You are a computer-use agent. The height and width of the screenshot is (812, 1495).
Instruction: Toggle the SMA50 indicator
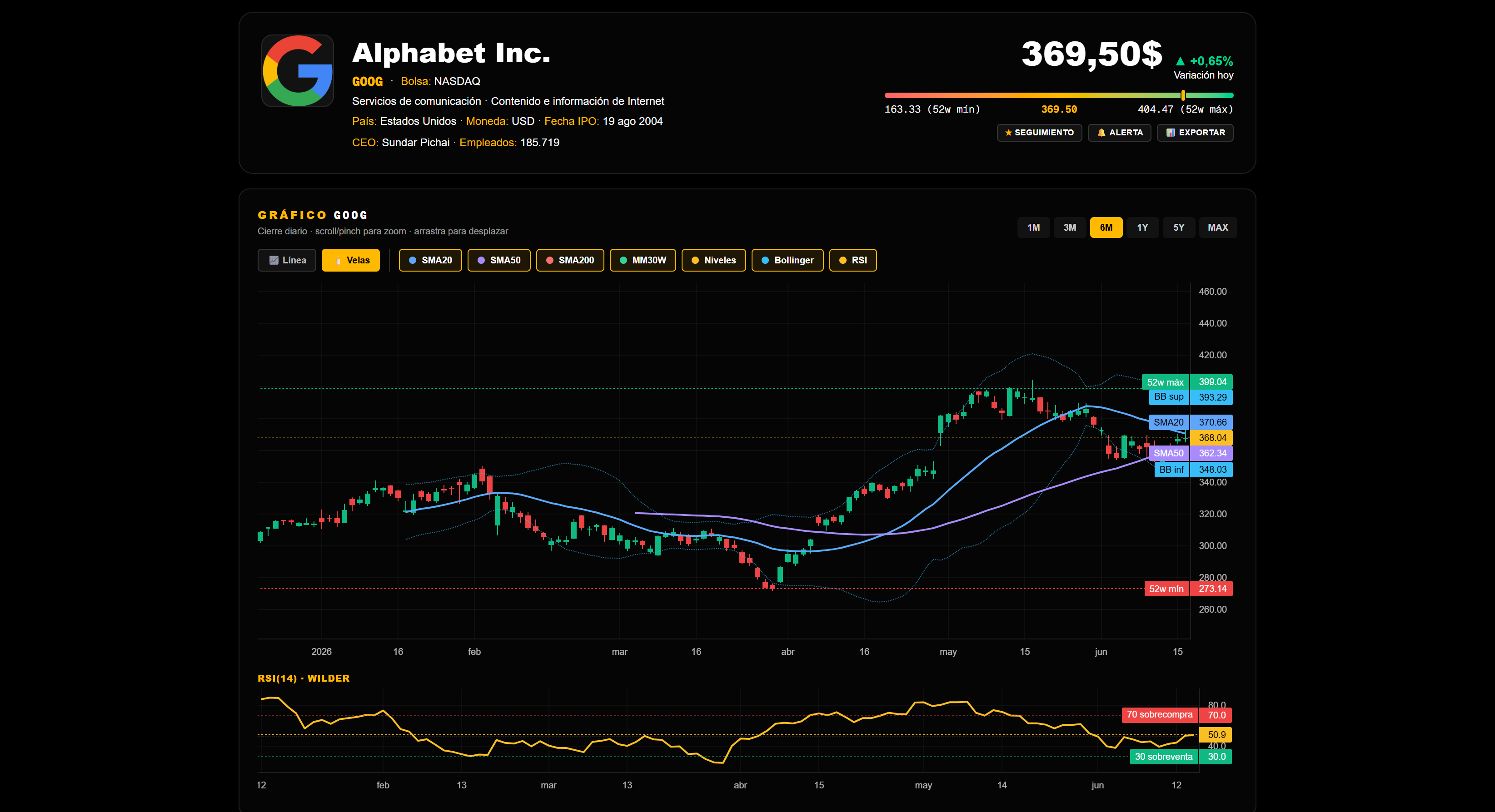pyautogui.click(x=498, y=260)
